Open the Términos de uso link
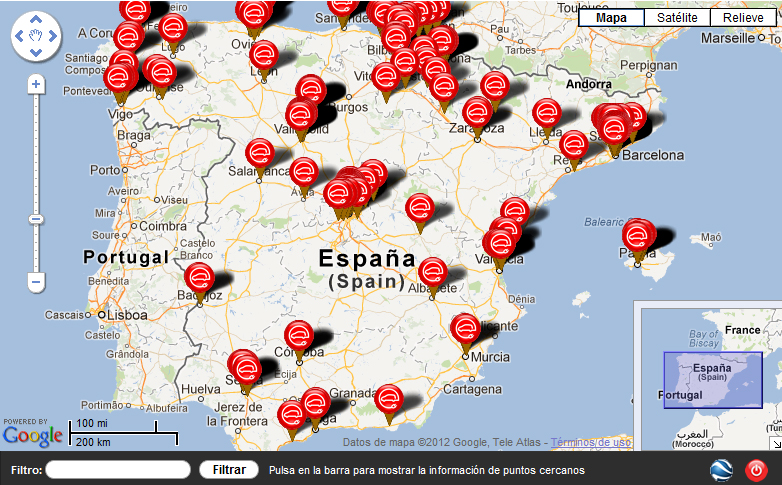This screenshot has width=782, height=485. point(590,442)
